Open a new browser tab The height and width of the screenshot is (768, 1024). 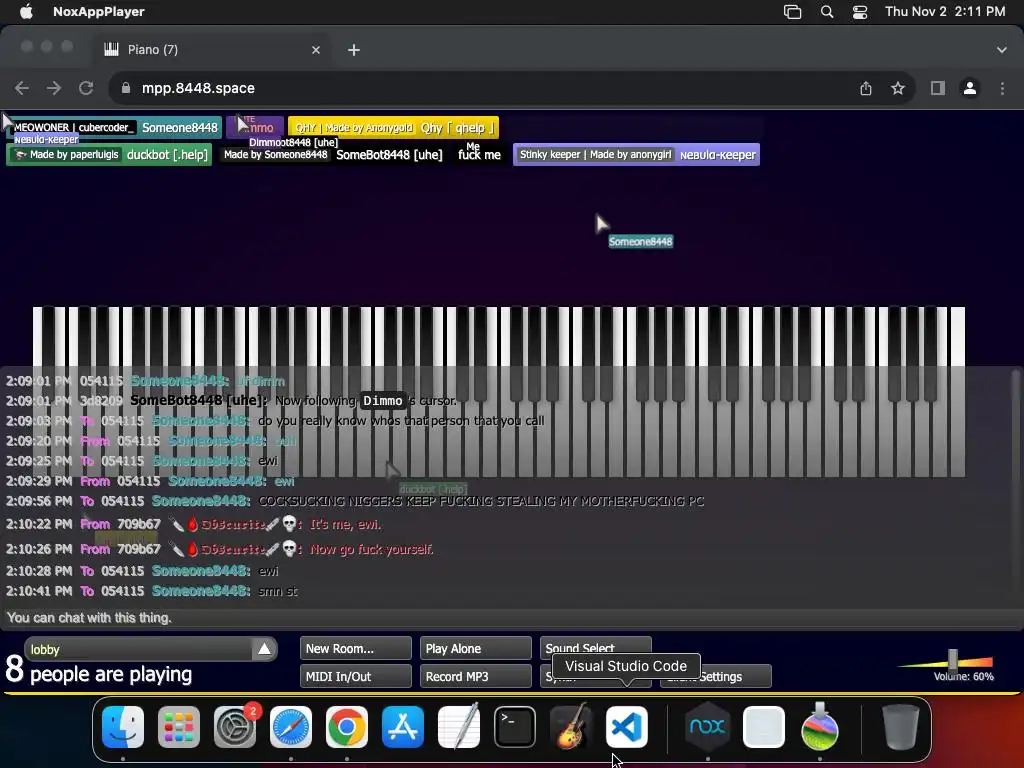(354, 50)
